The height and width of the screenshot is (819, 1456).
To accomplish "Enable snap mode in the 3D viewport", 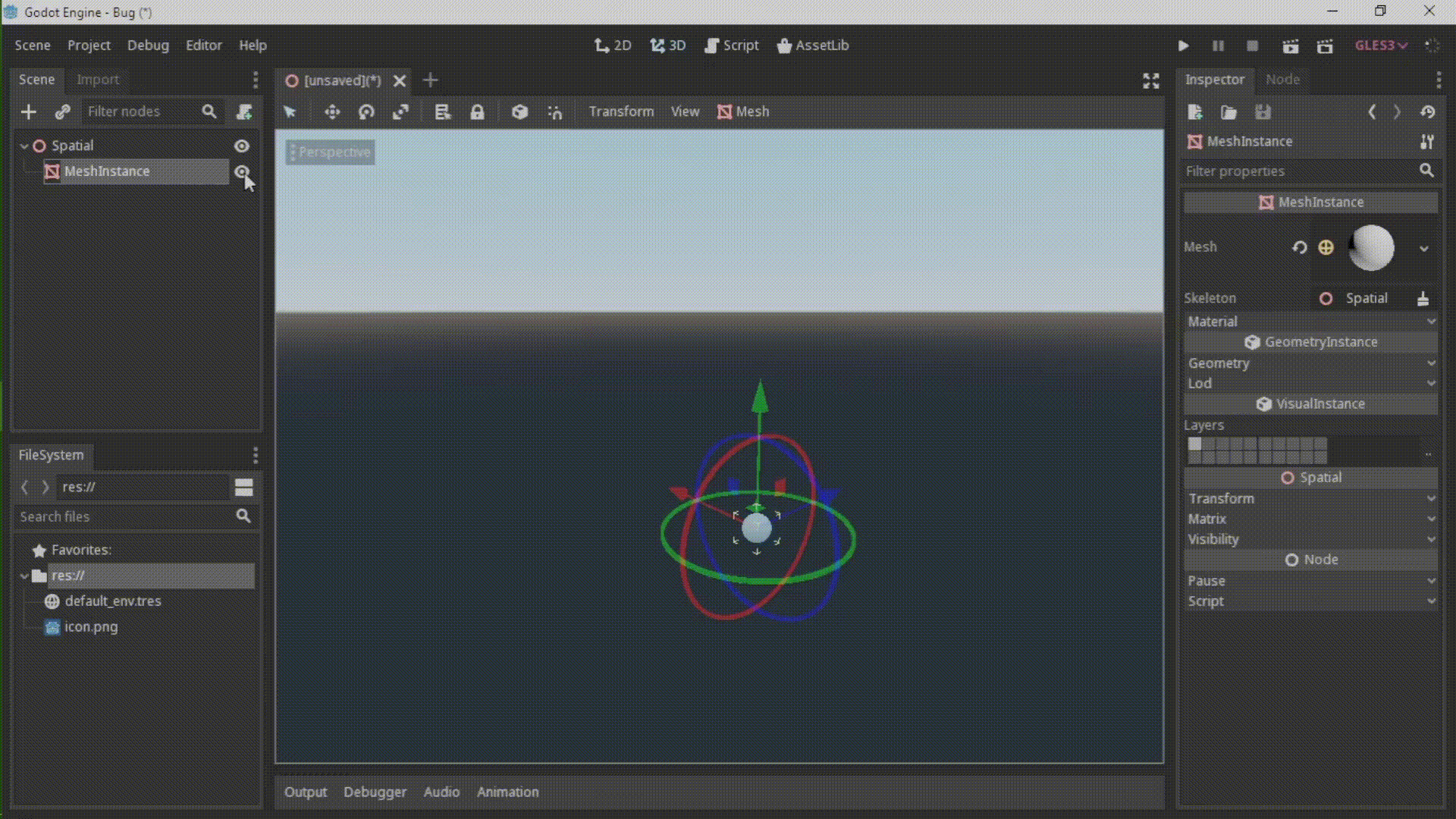I will 554,111.
